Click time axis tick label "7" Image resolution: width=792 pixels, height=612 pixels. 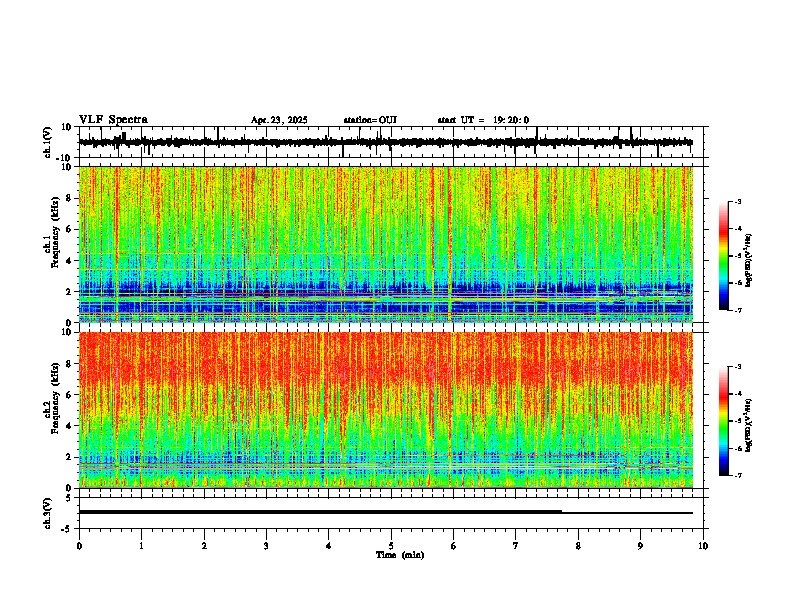516,546
